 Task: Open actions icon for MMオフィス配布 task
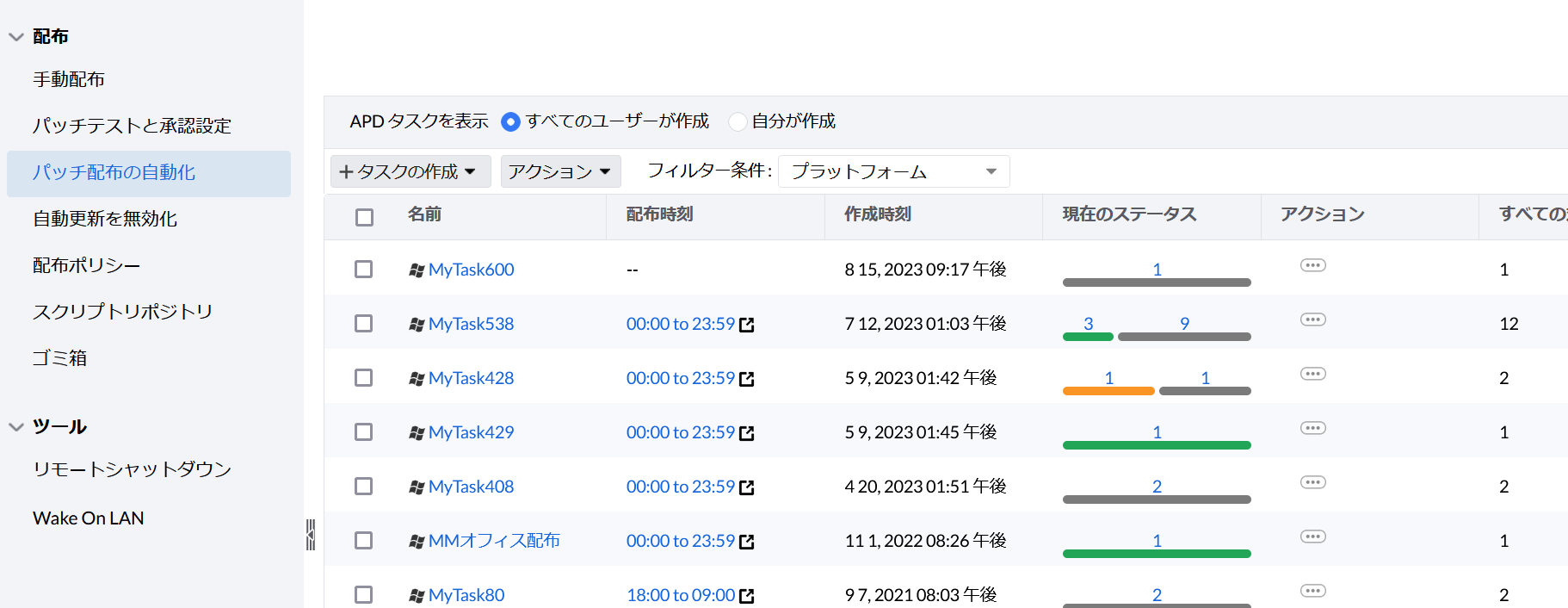(x=1312, y=537)
